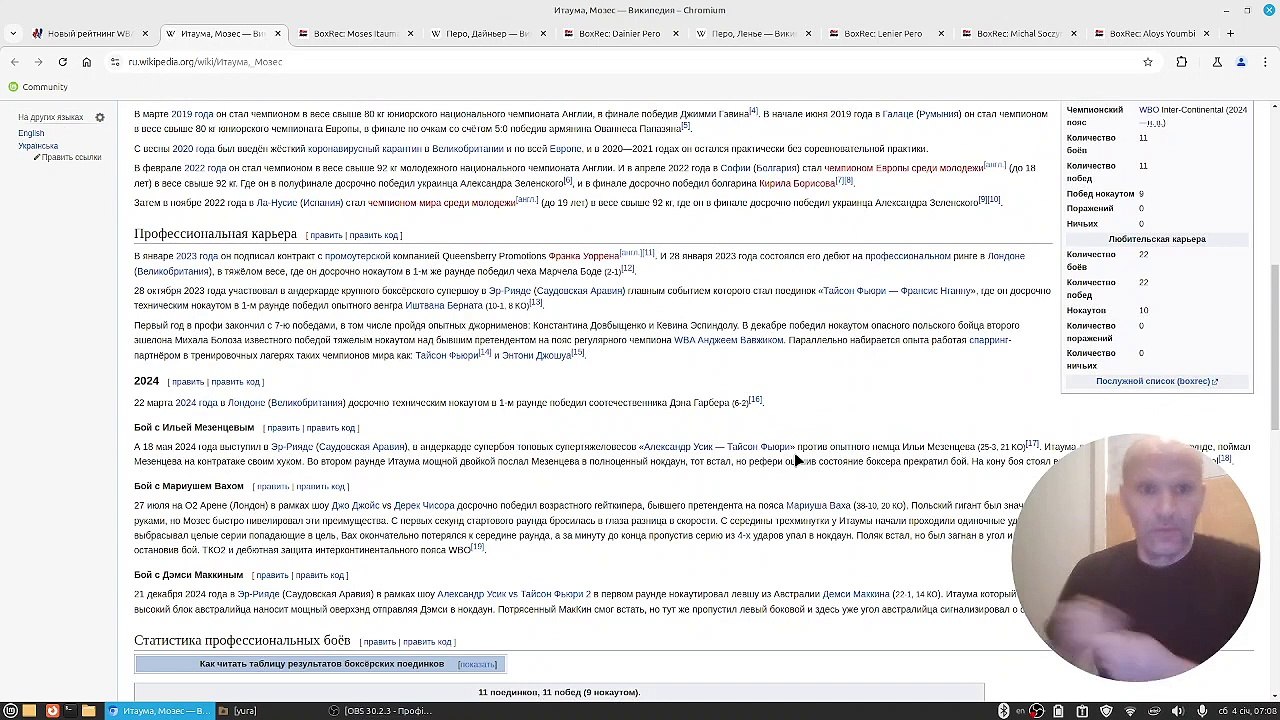This screenshot has width=1280, height=720.
Task: Click the 'править' link for 'Бой с Дэмси Маккиным'
Action: pyautogui.click(x=271, y=576)
